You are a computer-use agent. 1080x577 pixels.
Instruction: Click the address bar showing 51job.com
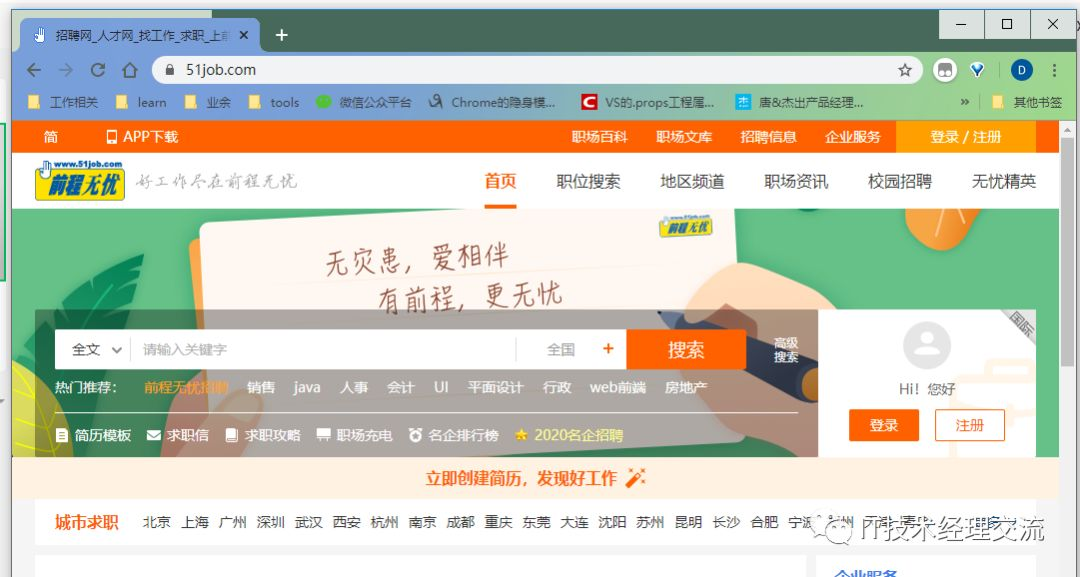(537, 70)
